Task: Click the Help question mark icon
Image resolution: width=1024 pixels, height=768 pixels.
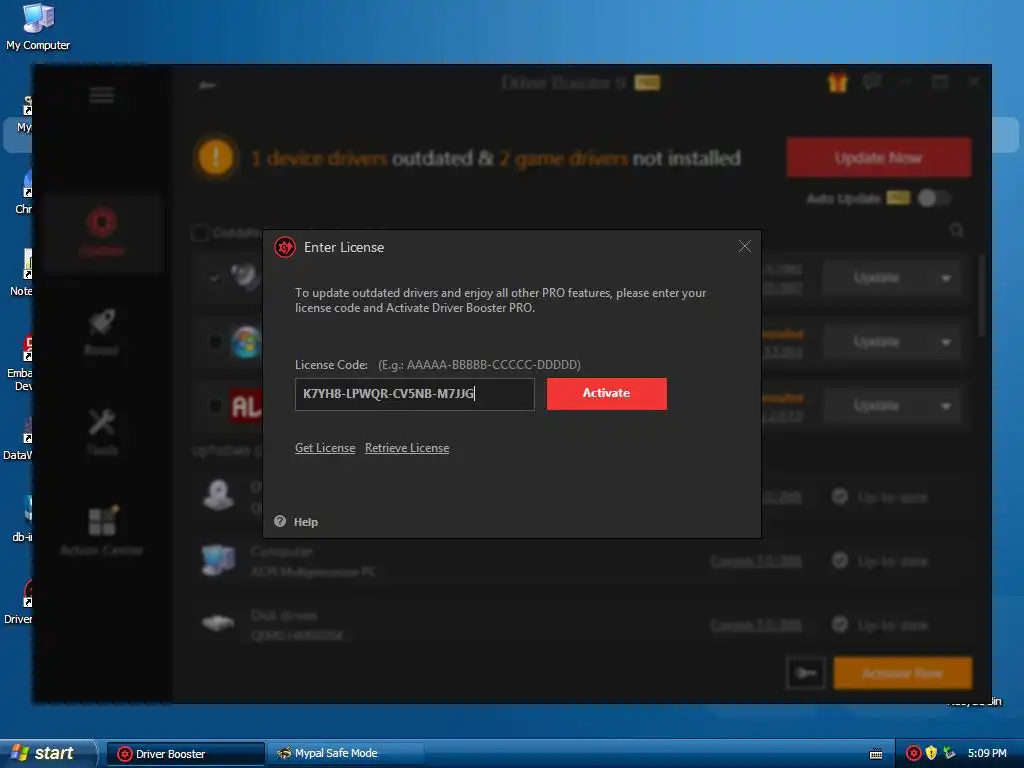Action: 280,521
